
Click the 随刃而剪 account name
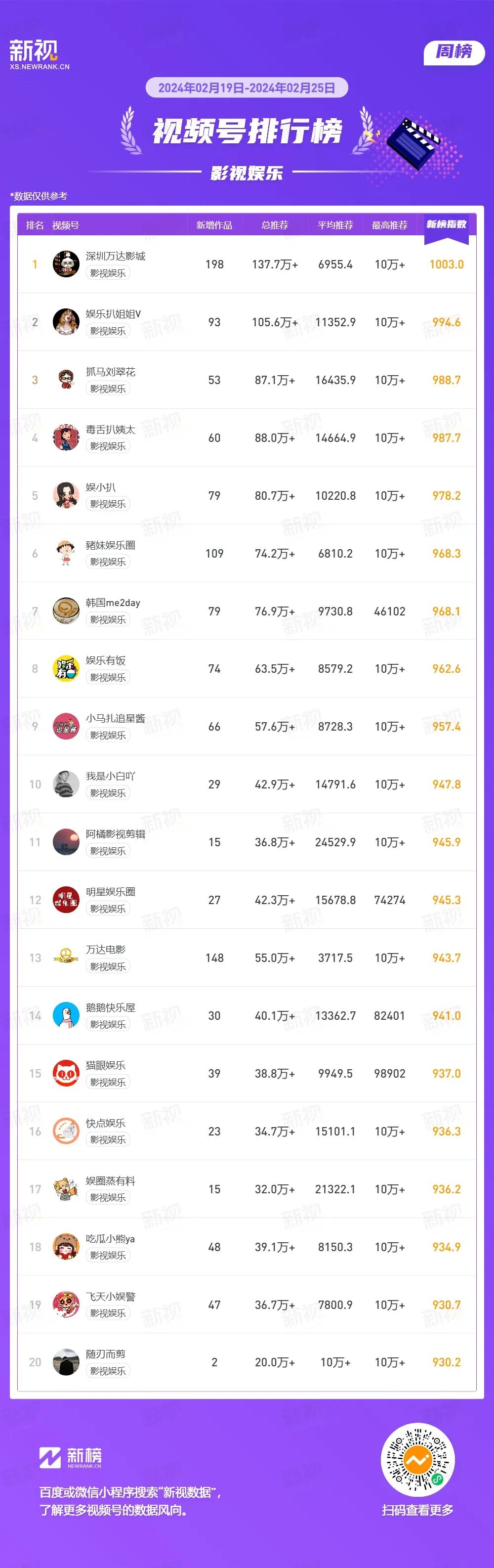coord(106,1354)
